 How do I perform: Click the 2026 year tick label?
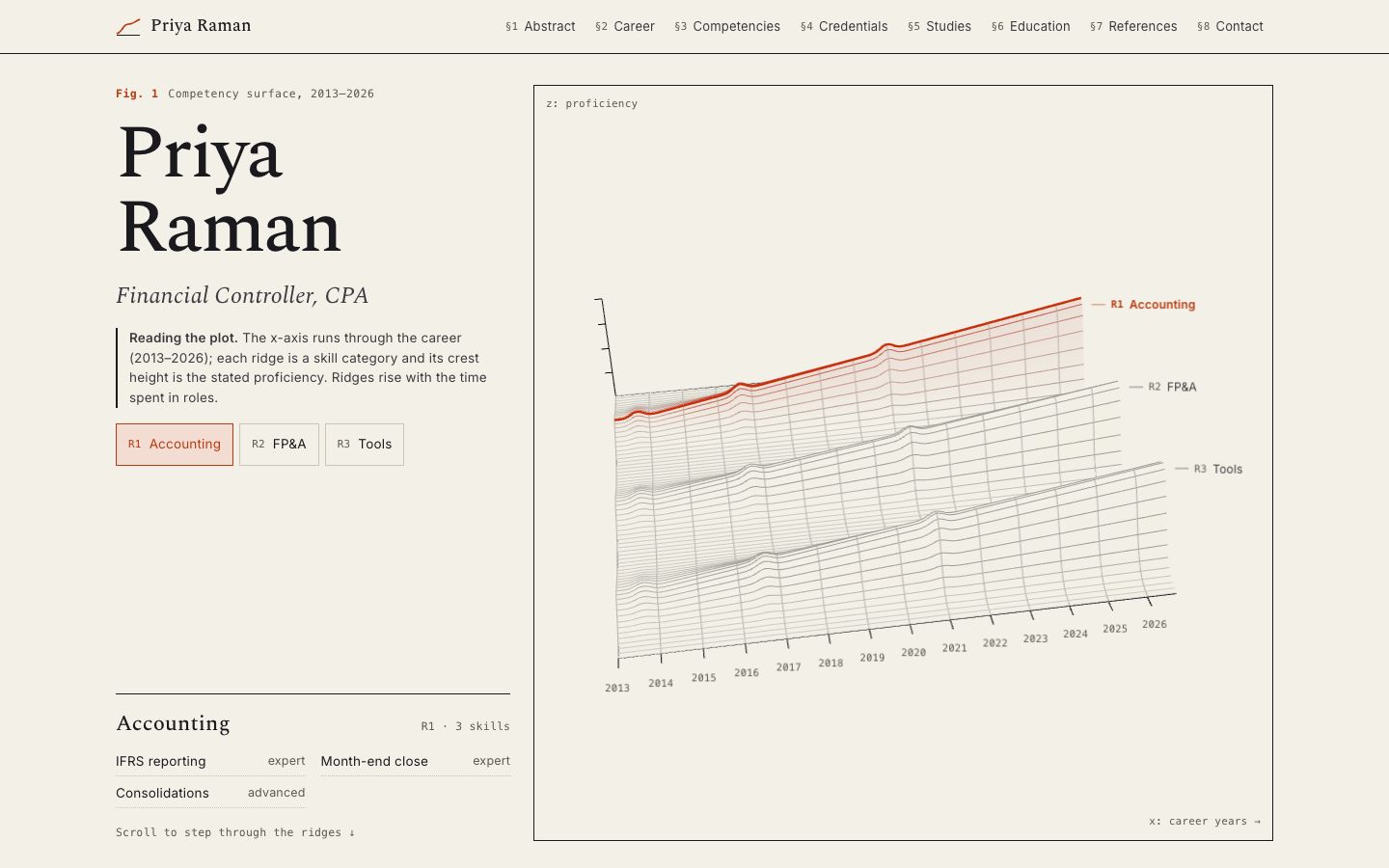[1155, 624]
